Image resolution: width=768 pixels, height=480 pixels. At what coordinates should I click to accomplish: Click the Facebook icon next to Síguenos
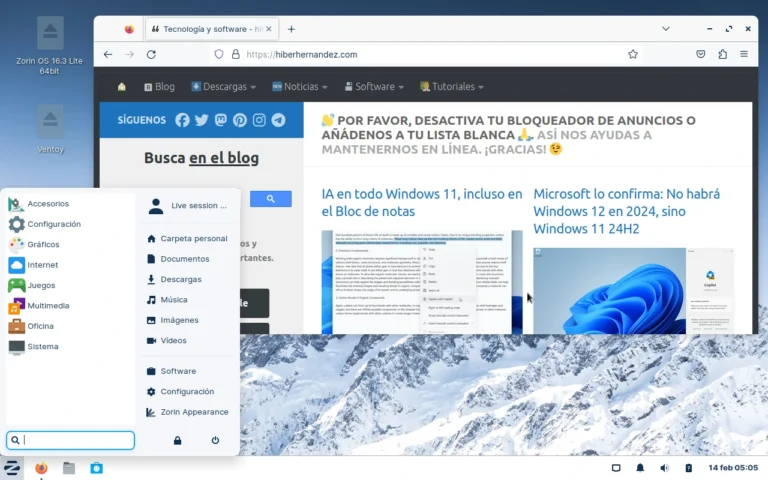tap(182, 120)
